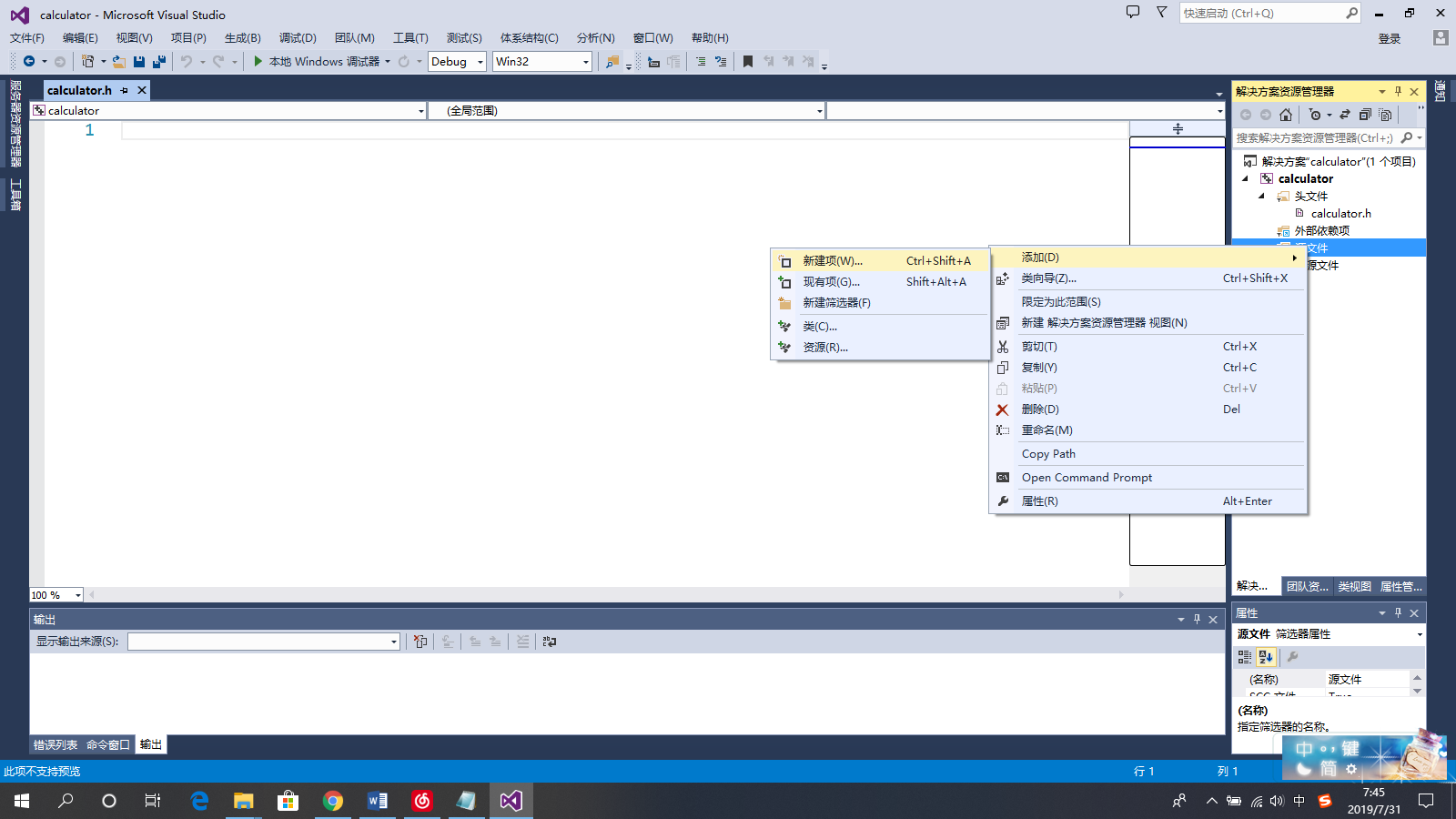The height and width of the screenshot is (819, 1456).
Task: Open the Debug configuration dropdown
Action: [x=481, y=61]
